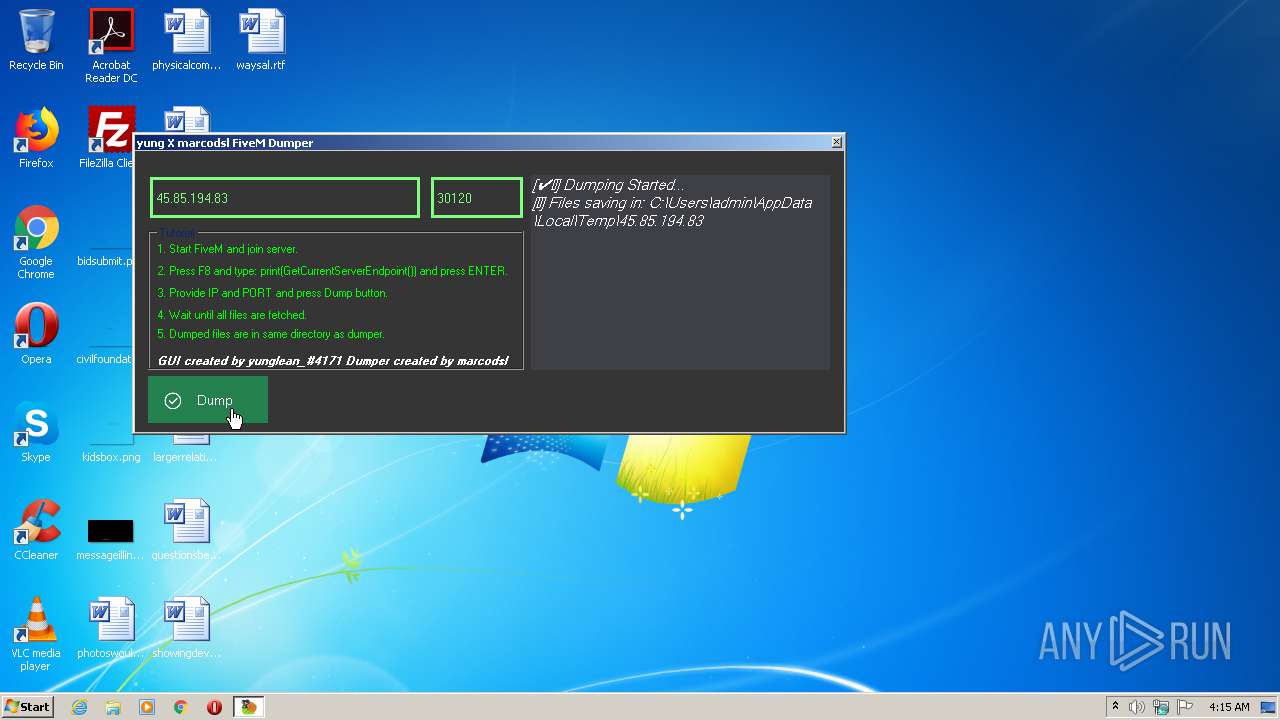Screen dimensions: 1280x720
Task: Click the volume speaker tray icon
Action: point(1137,707)
